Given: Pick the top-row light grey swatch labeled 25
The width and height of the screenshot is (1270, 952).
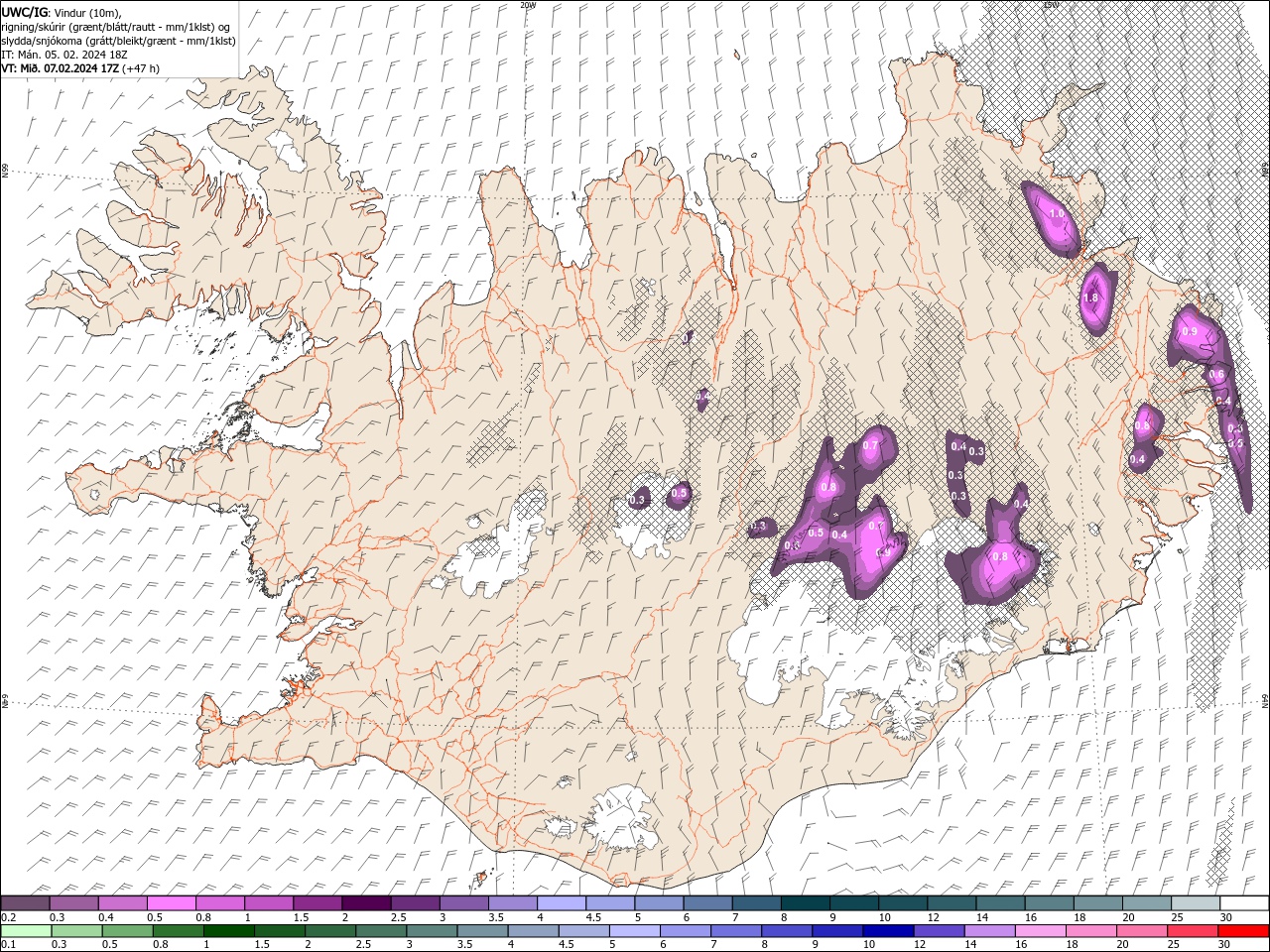Looking at the screenshot, I should (x=1195, y=903).
